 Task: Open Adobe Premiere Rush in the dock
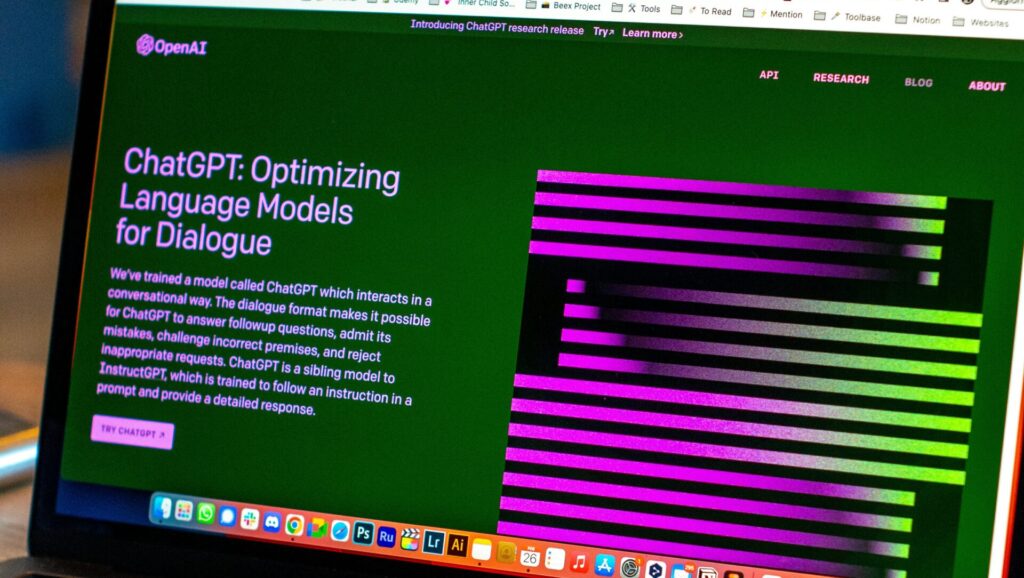386,535
